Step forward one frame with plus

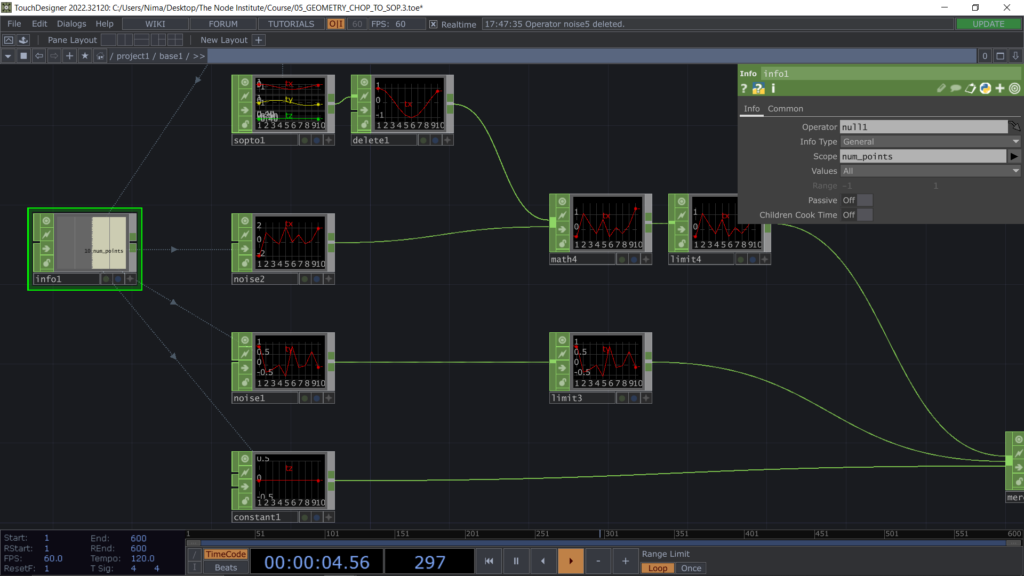pyautogui.click(x=625, y=561)
